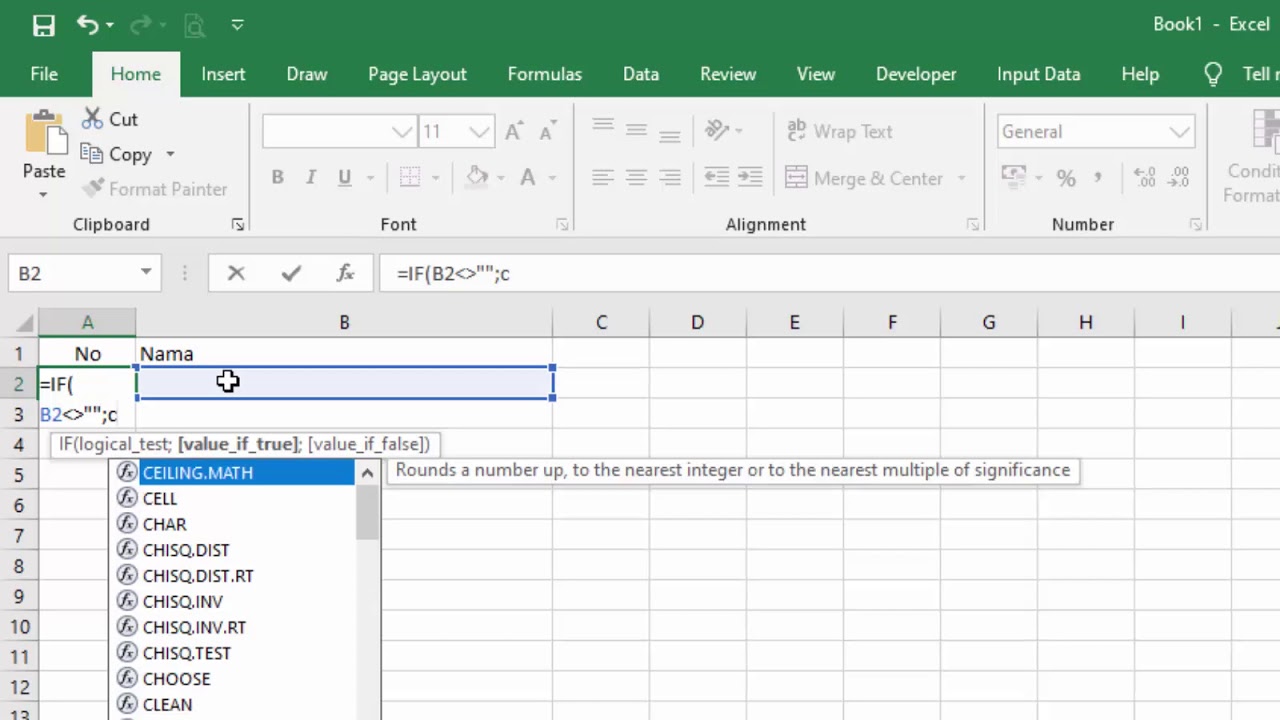Click Decrease Indent icon
This screenshot has height=720, width=1280.
(717, 178)
